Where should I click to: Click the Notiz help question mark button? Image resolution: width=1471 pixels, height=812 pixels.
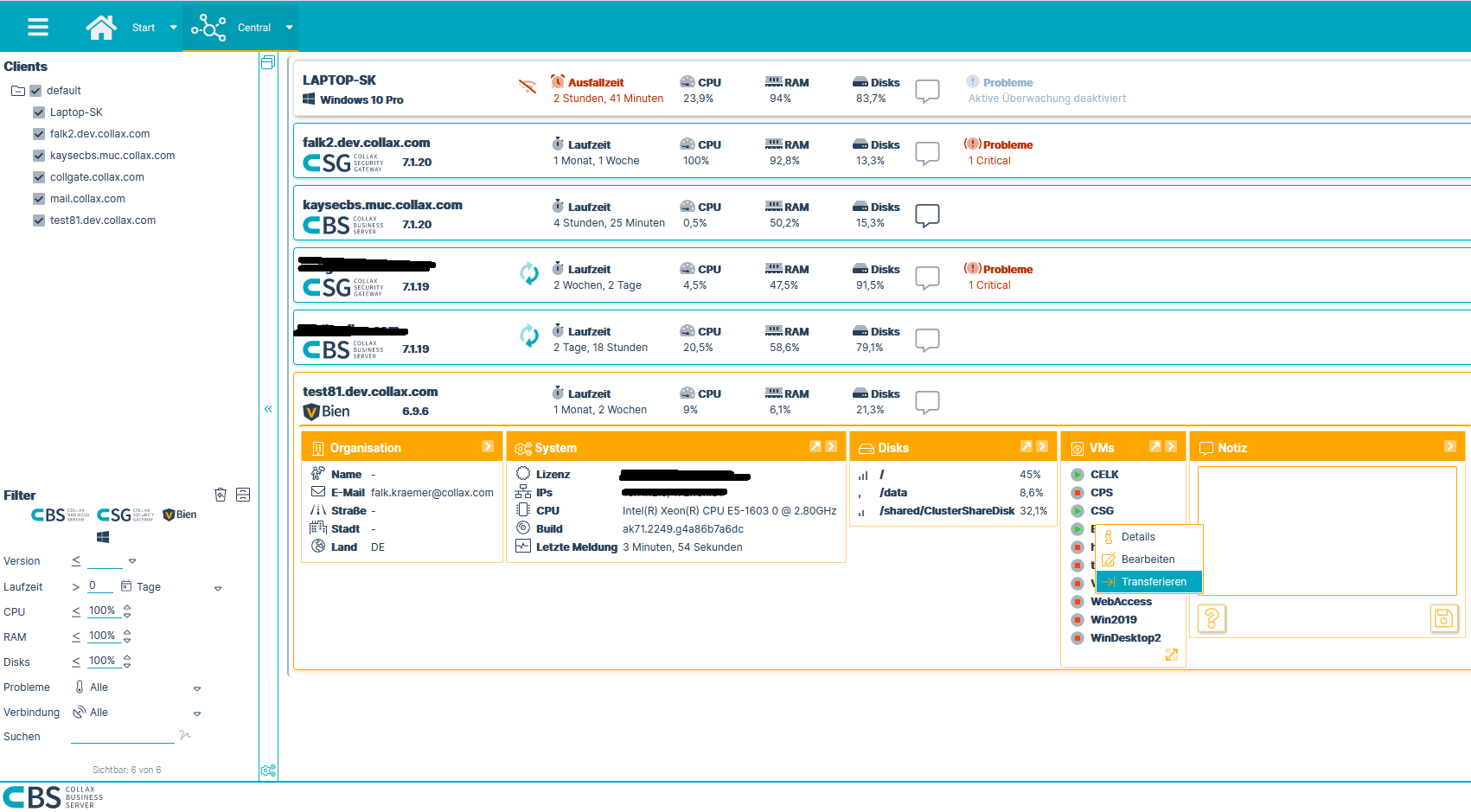1212,618
